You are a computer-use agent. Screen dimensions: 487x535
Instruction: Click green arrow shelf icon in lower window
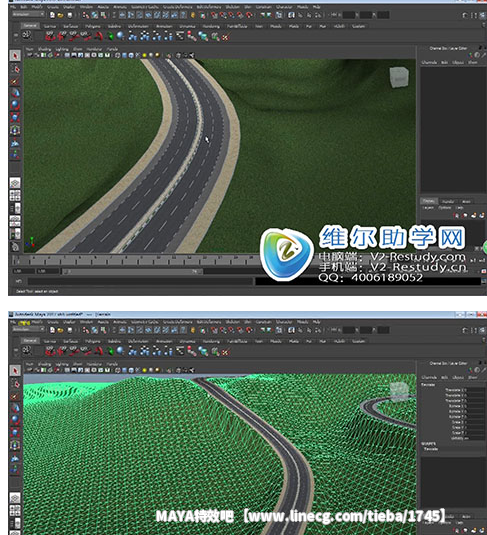point(110,351)
